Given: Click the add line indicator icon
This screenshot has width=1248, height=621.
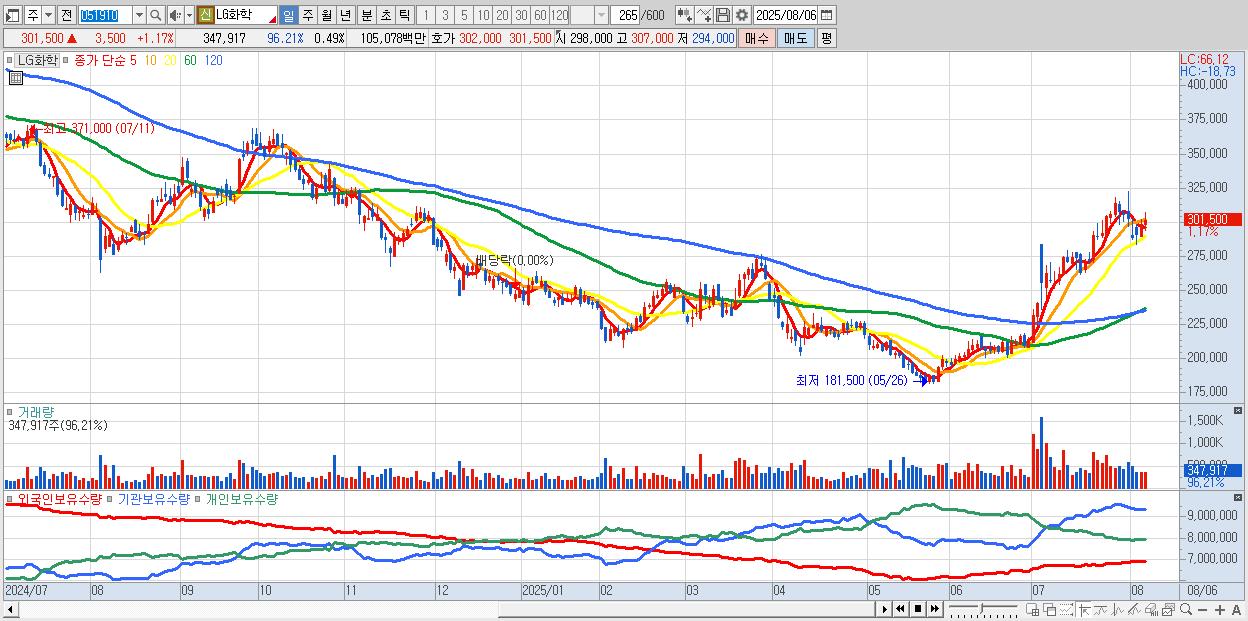Looking at the screenshot, I should [x=703, y=16].
